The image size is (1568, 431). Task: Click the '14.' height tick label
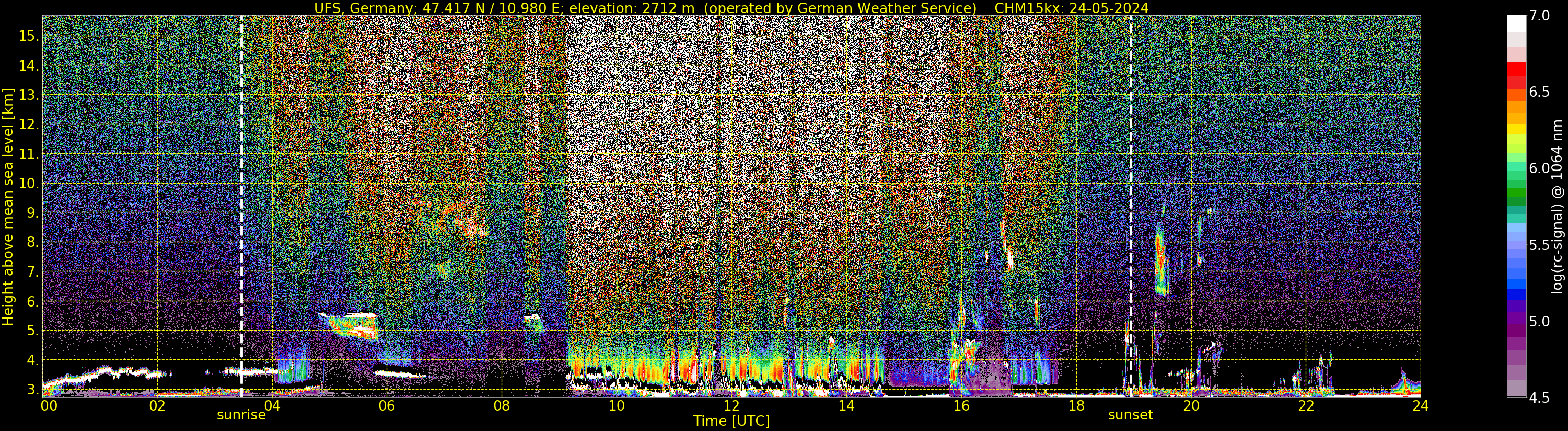click(x=28, y=65)
